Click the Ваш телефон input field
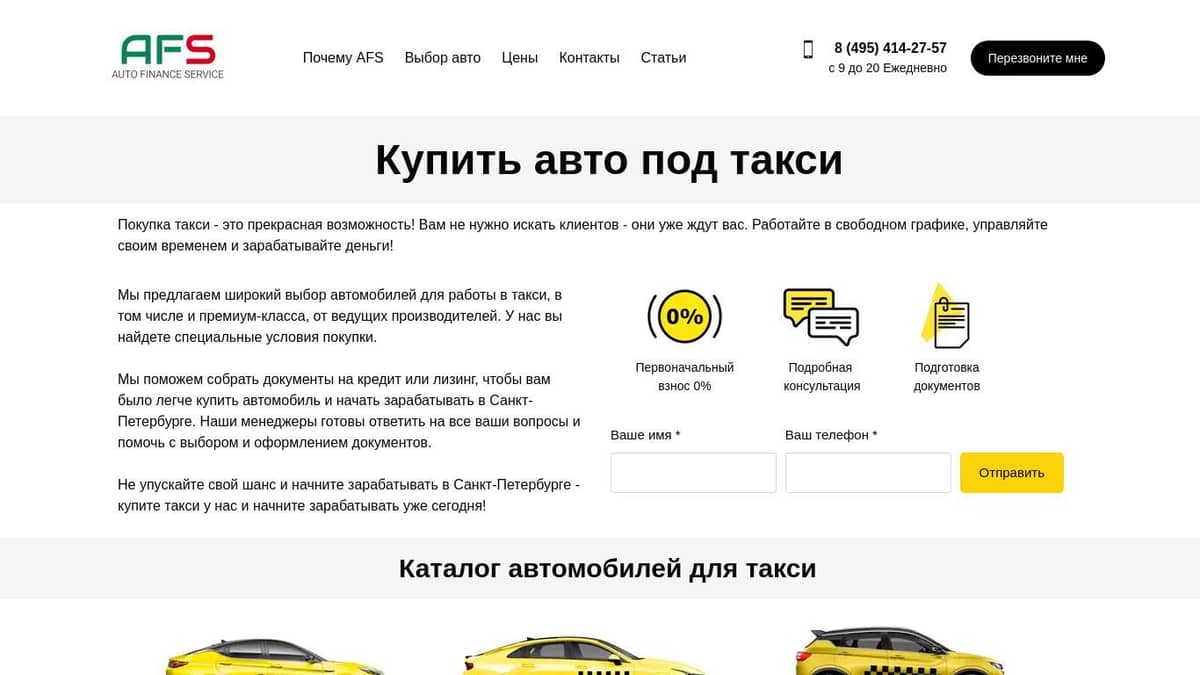The width and height of the screenshot is (1200, 675). 868,472
